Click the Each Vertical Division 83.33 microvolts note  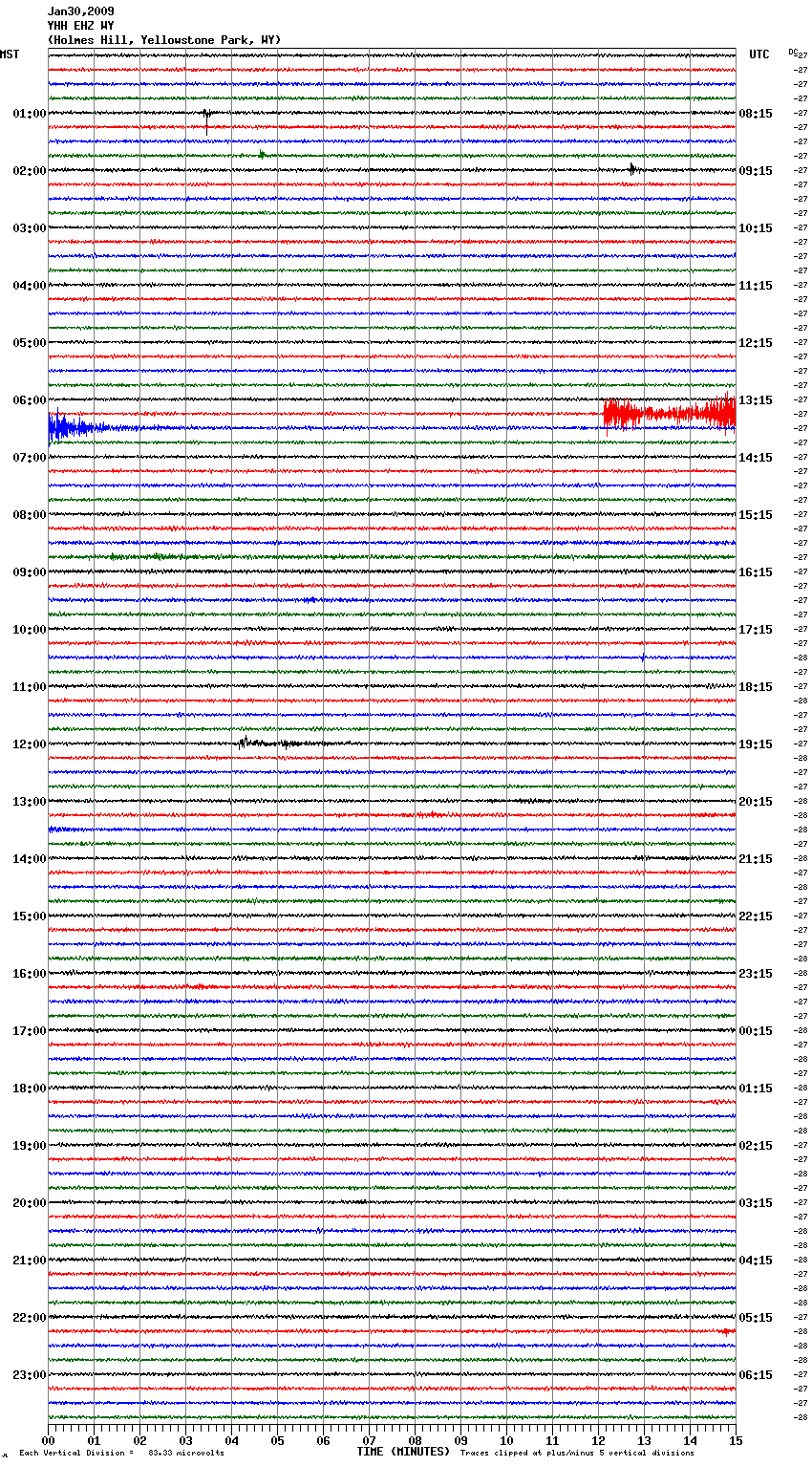(x=121, y=1453)
